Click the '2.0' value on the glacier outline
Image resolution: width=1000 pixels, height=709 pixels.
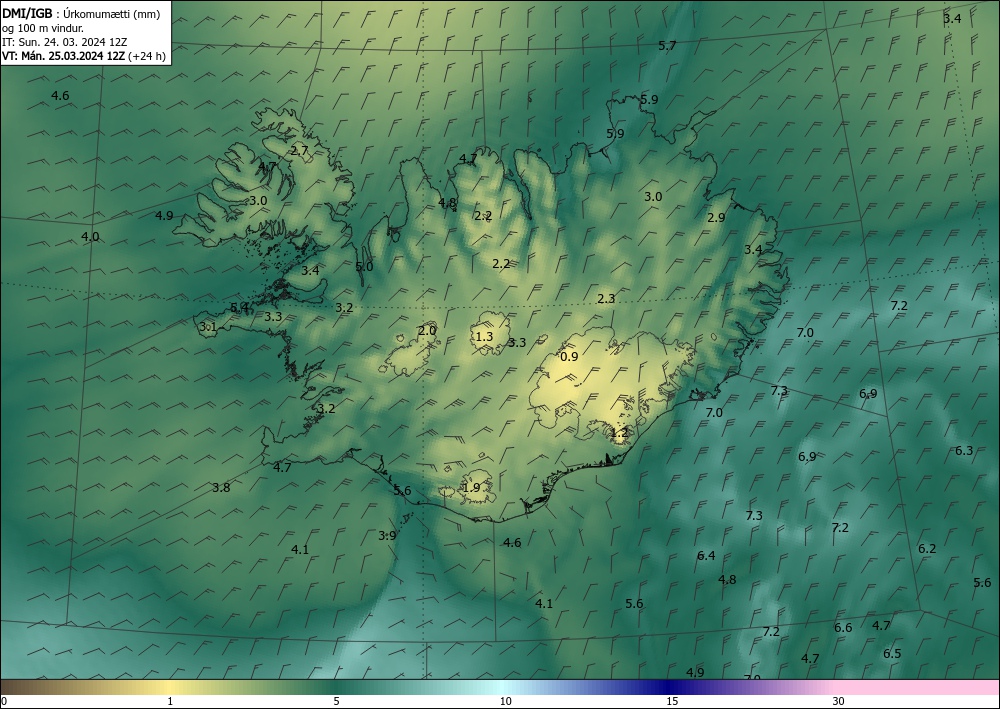tap(427, 330)
